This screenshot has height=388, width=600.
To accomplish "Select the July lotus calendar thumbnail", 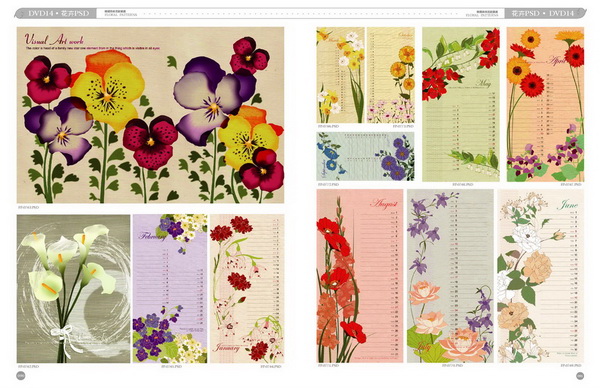I will click(450, 276).
